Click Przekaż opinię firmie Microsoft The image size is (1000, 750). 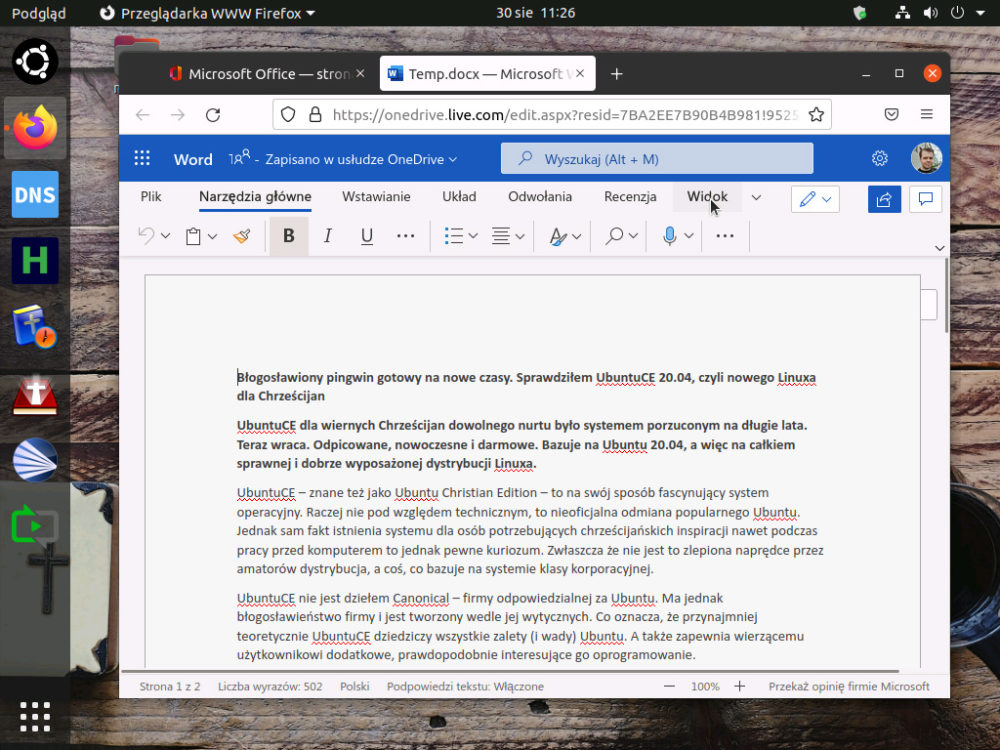(849, 687)
